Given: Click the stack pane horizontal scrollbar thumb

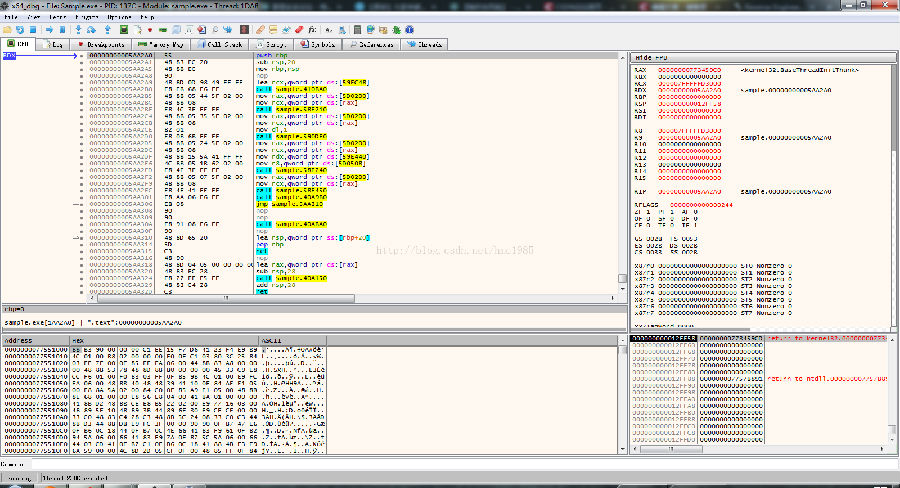Looking at the screenshot, I should [670, 448].
